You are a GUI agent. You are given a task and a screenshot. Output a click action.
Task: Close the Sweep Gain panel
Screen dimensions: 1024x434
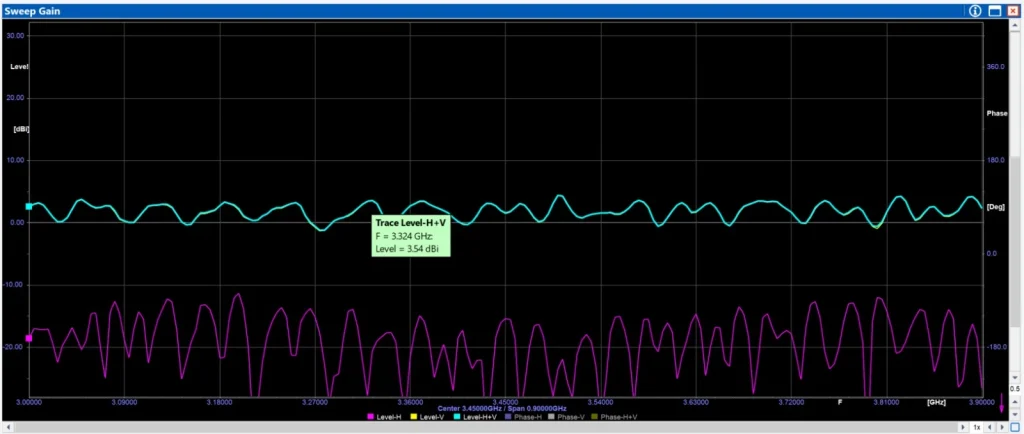tap(1013, 11)
